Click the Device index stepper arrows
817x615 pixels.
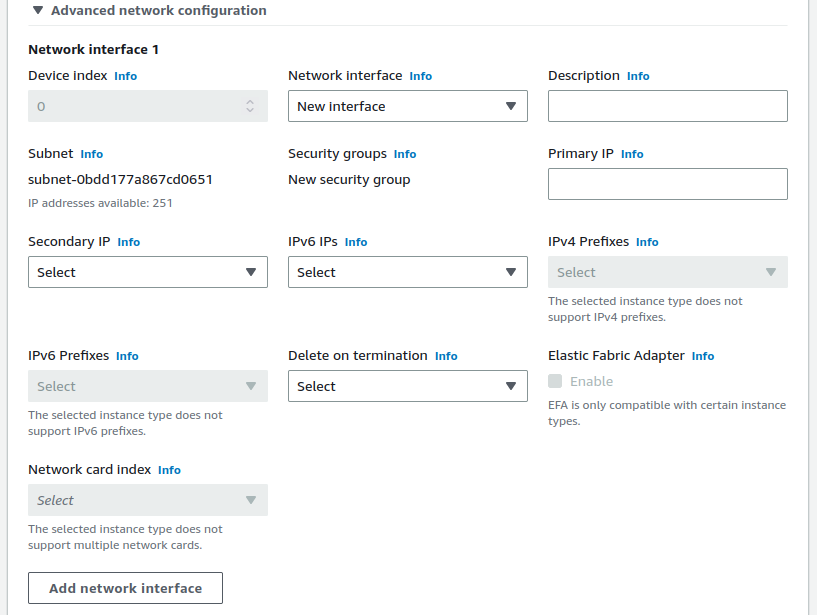click(x=249, y=106)
